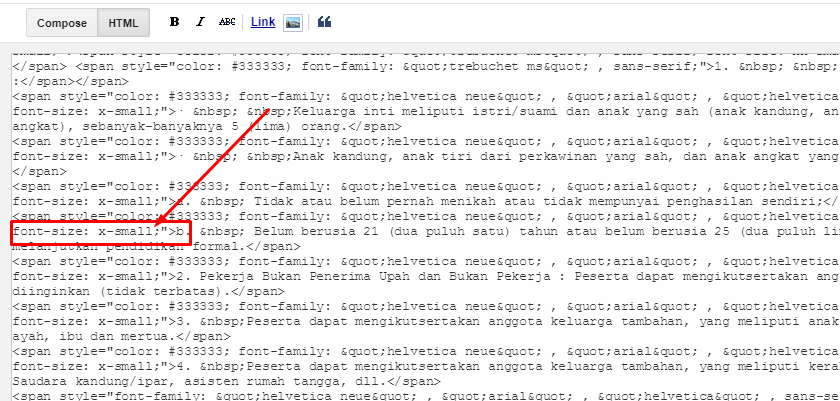
Task: Switch to Compose editor mode
Action: (62, 23)
